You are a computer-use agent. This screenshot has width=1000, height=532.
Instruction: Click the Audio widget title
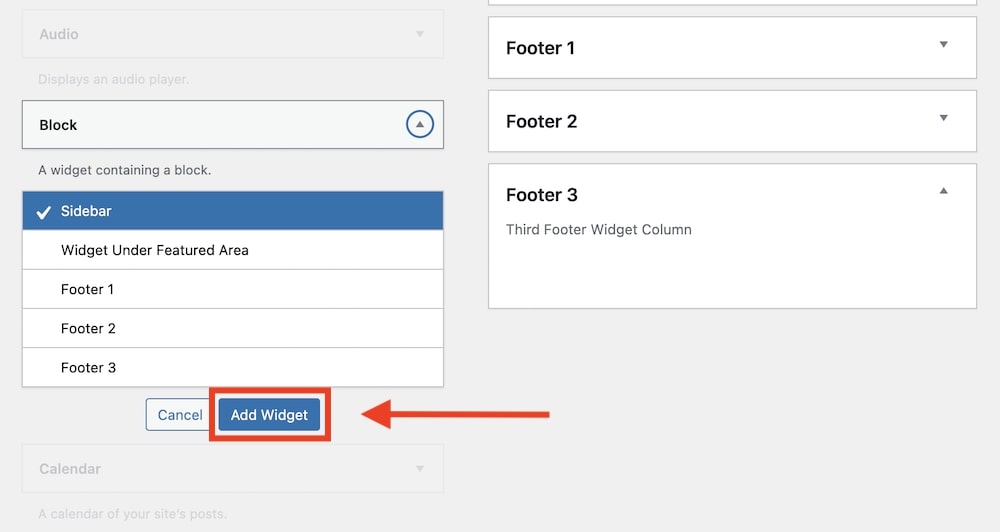(x=59, y=34)
